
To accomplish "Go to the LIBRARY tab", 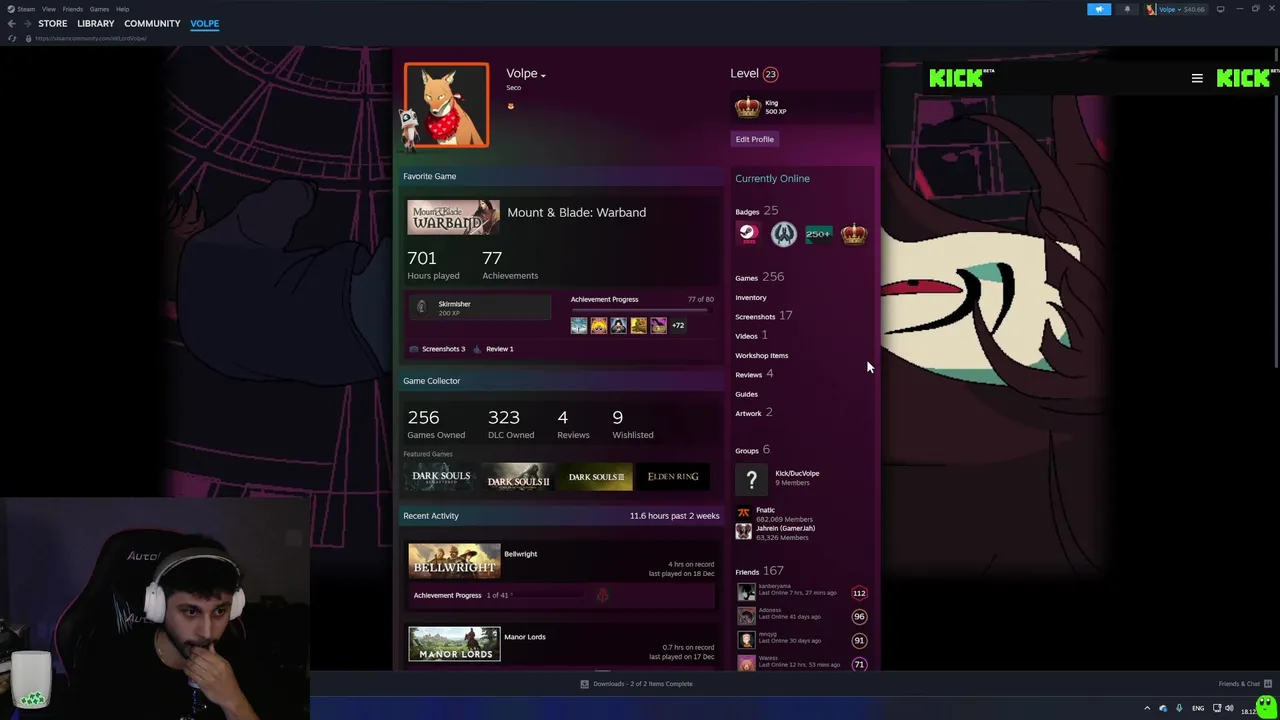I will (96, 23).
